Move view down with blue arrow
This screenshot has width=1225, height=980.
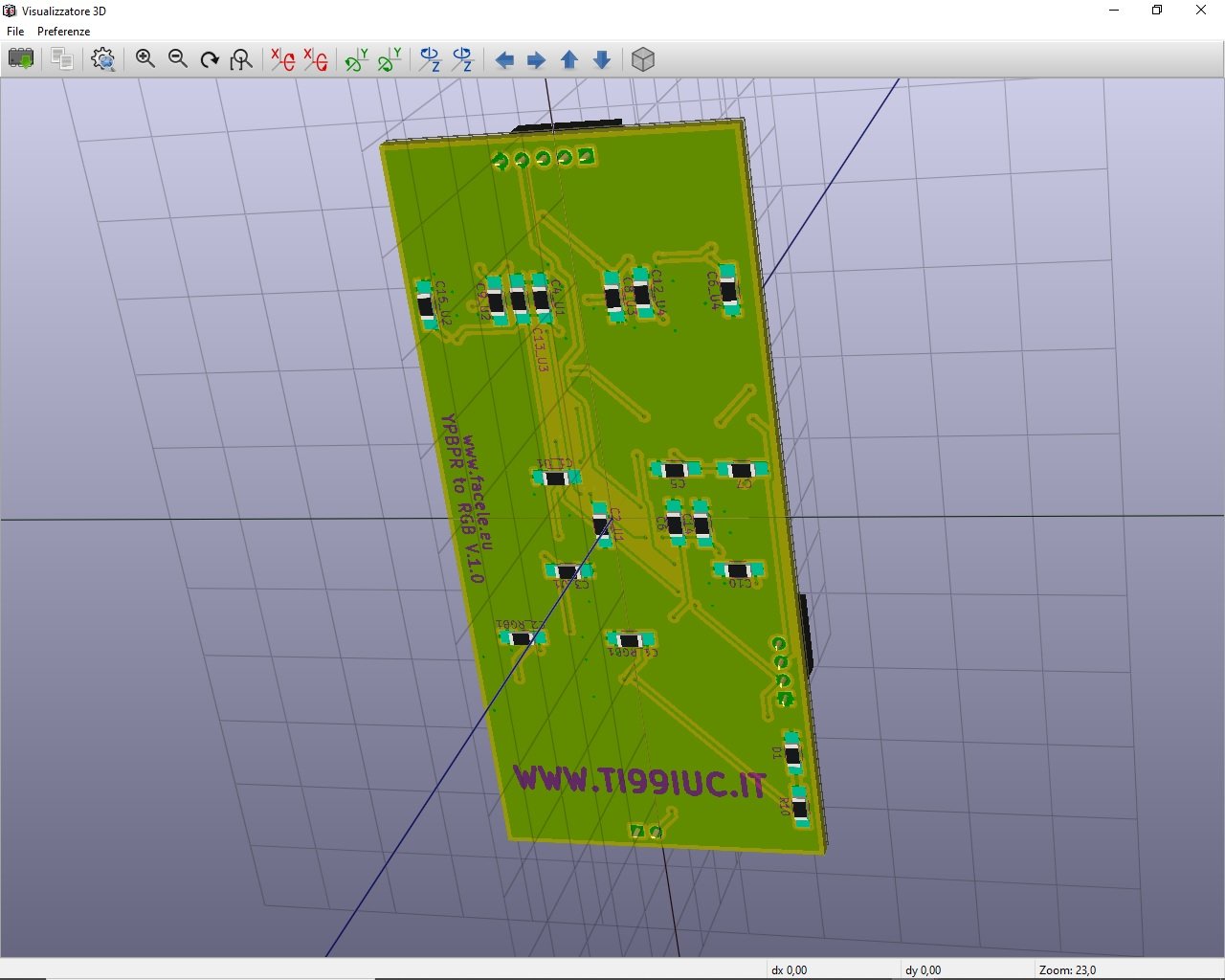[602, 60]
